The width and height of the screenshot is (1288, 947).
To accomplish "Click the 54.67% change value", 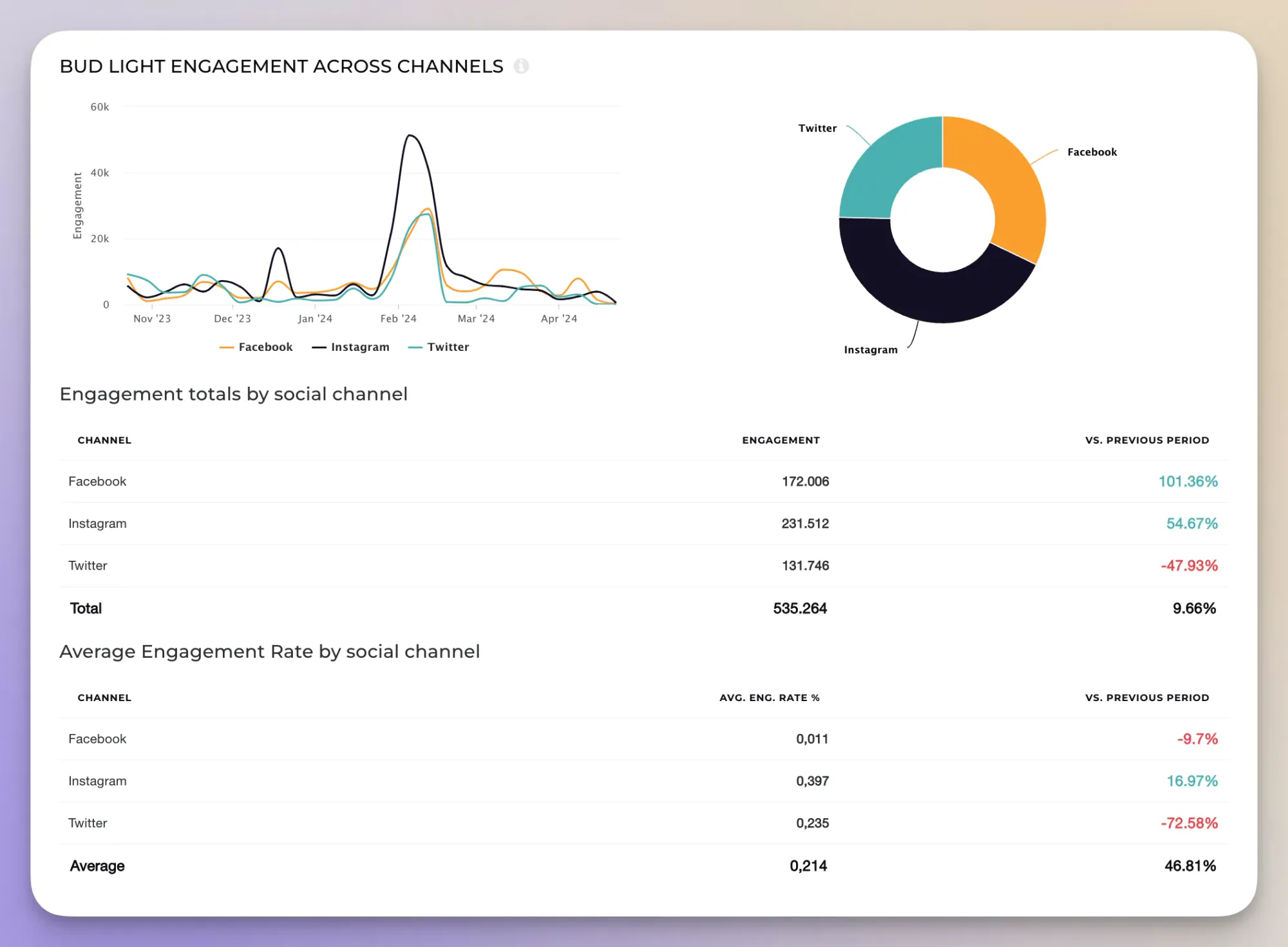I will (x=1192, y=523).
